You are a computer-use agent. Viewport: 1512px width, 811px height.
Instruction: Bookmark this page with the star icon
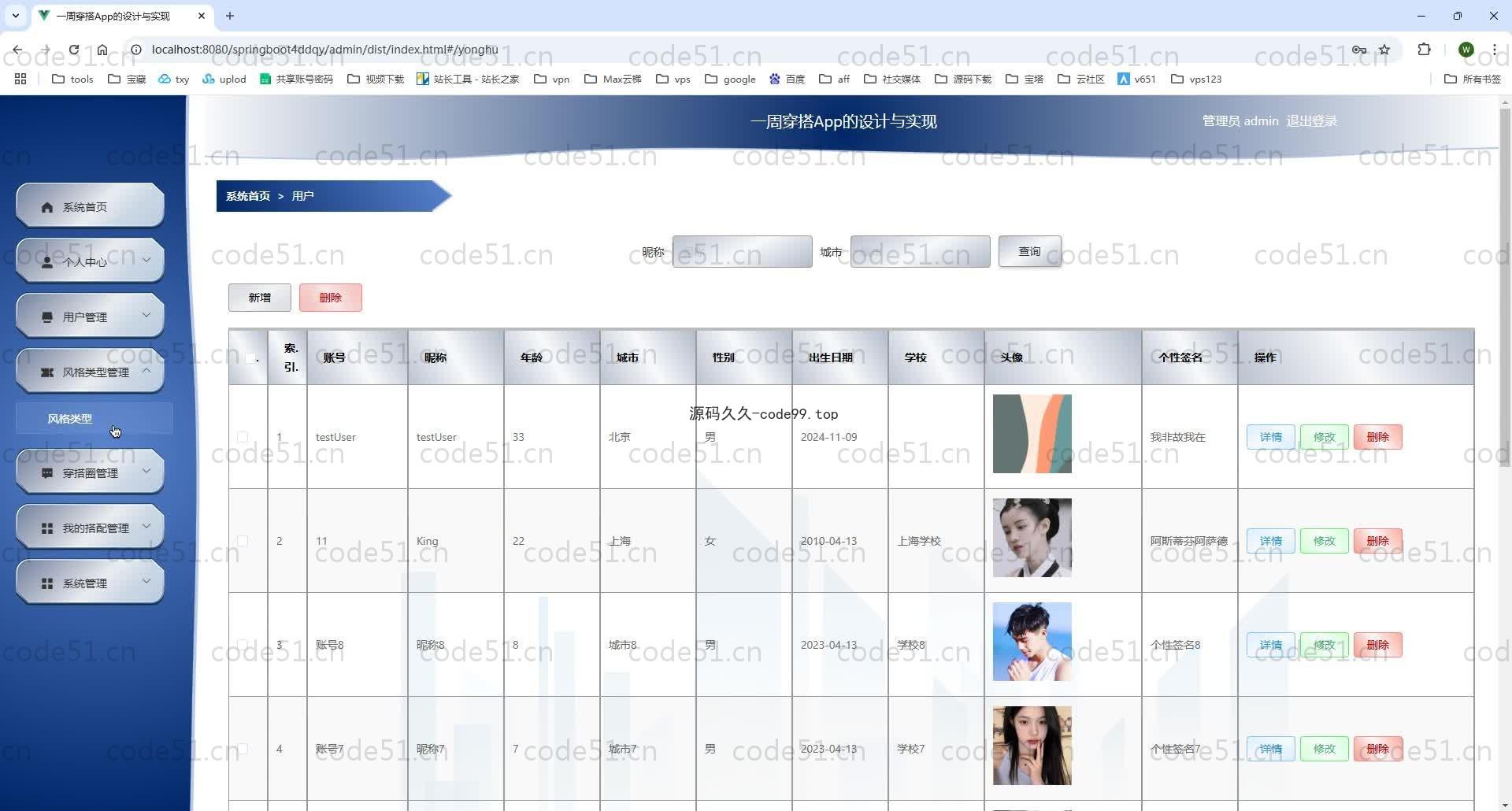pos(1384,50)
